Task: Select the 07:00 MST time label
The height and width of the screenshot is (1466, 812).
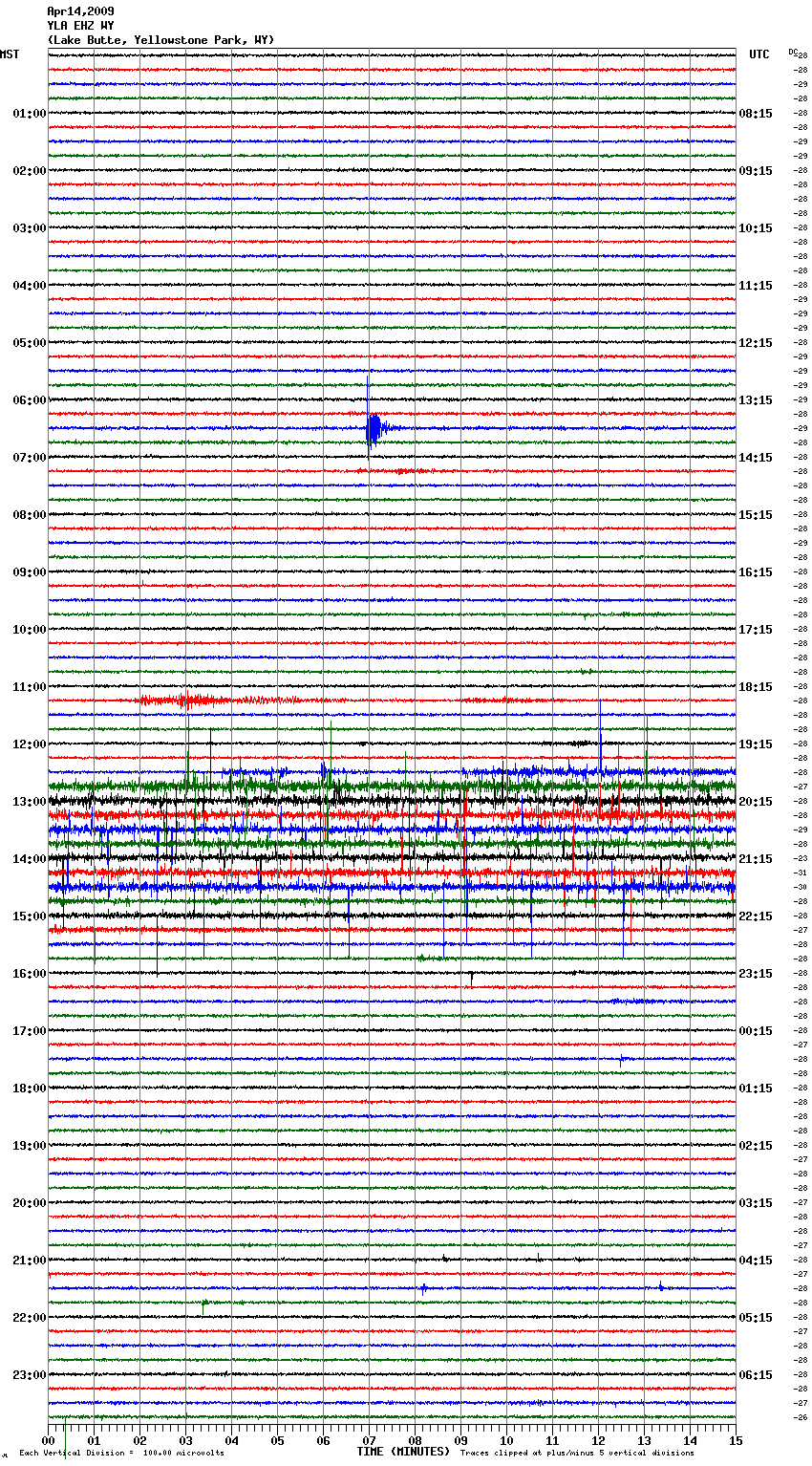Action: (29, 458)
